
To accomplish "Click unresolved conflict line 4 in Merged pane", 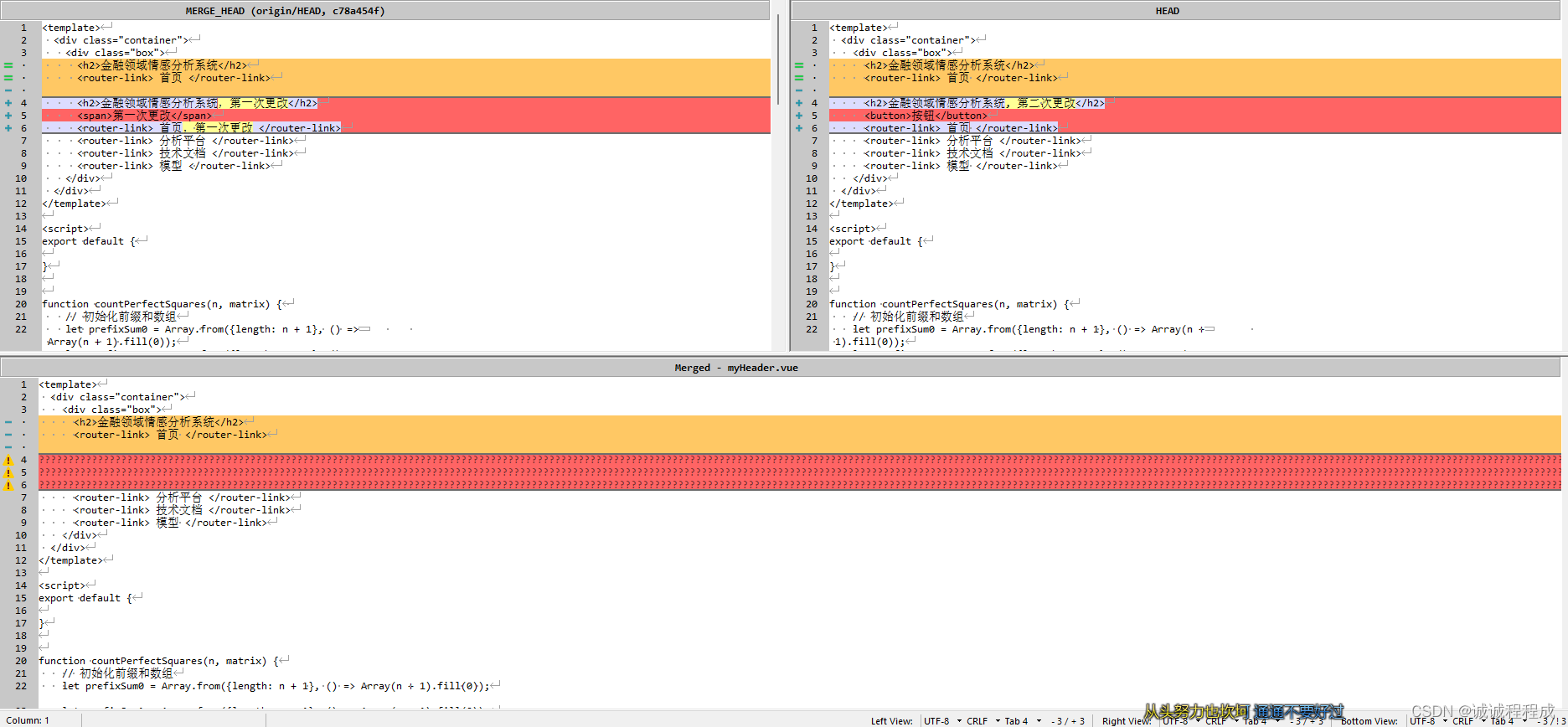I will (800, 460).
